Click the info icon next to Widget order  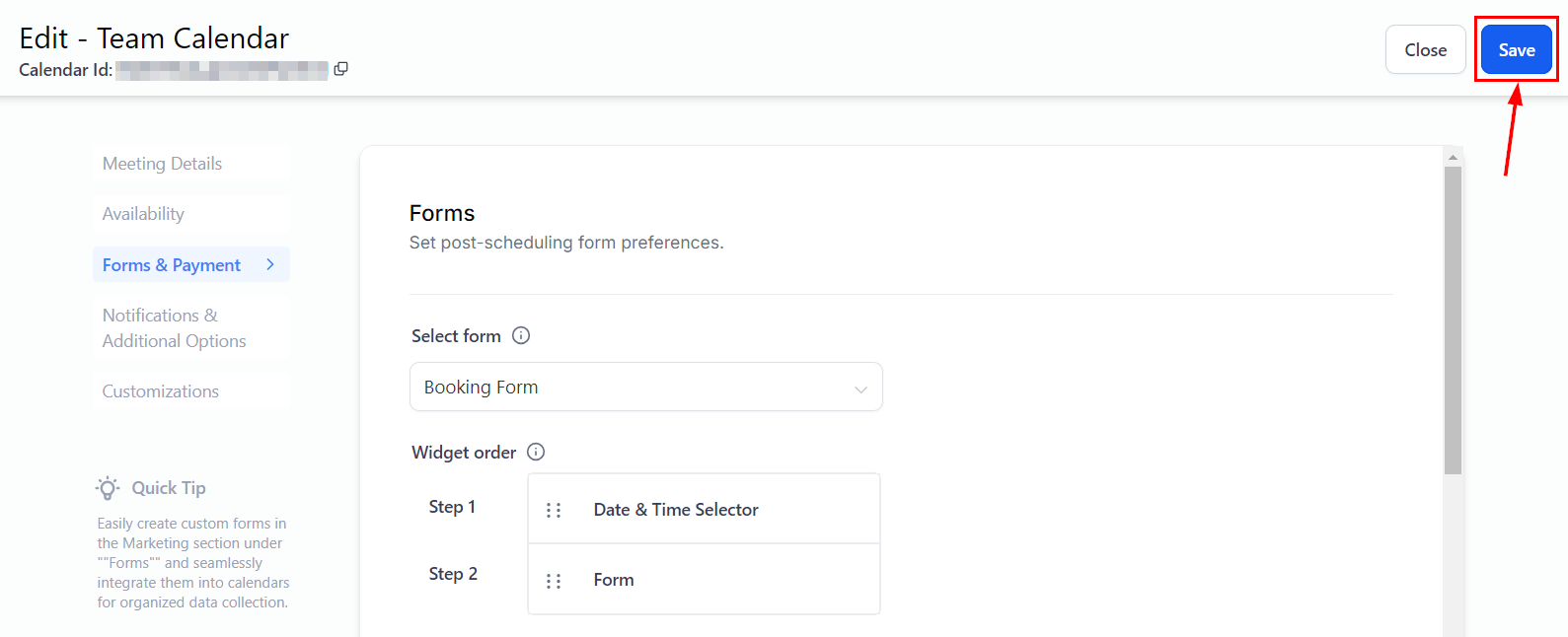click(x=536, y=452)
